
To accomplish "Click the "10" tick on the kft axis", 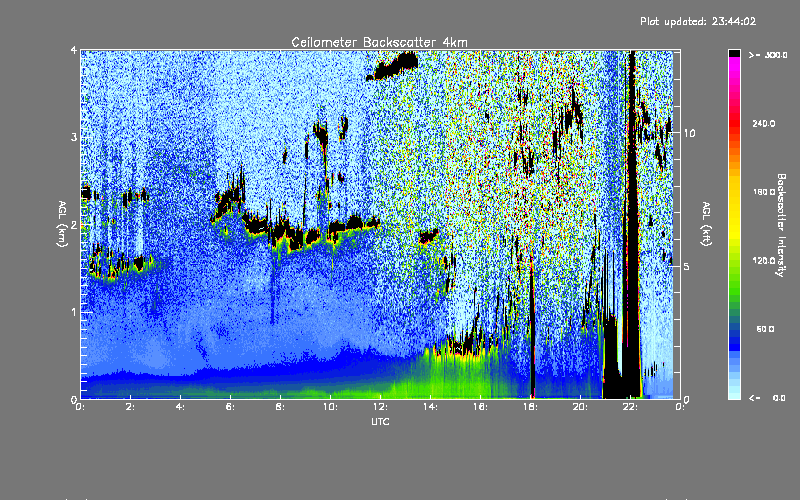I will (x=689, y=133).
